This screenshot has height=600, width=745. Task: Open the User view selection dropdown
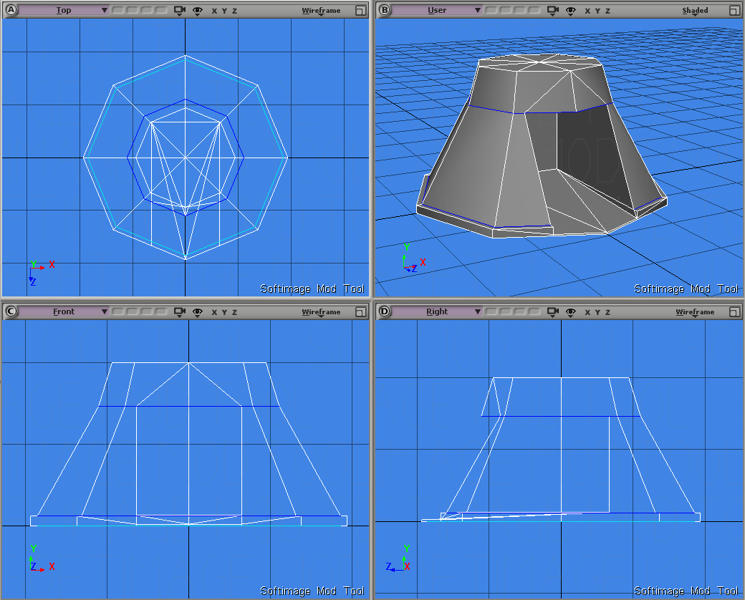tap(437, 10)
